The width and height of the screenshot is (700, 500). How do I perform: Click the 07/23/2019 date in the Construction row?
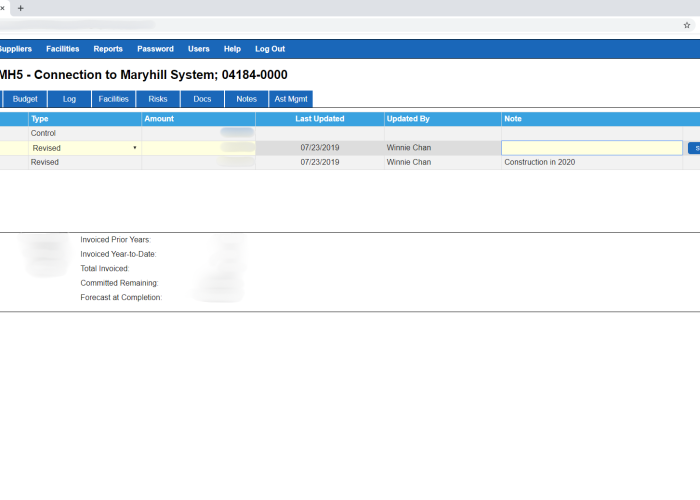click(x=320, y=162)
